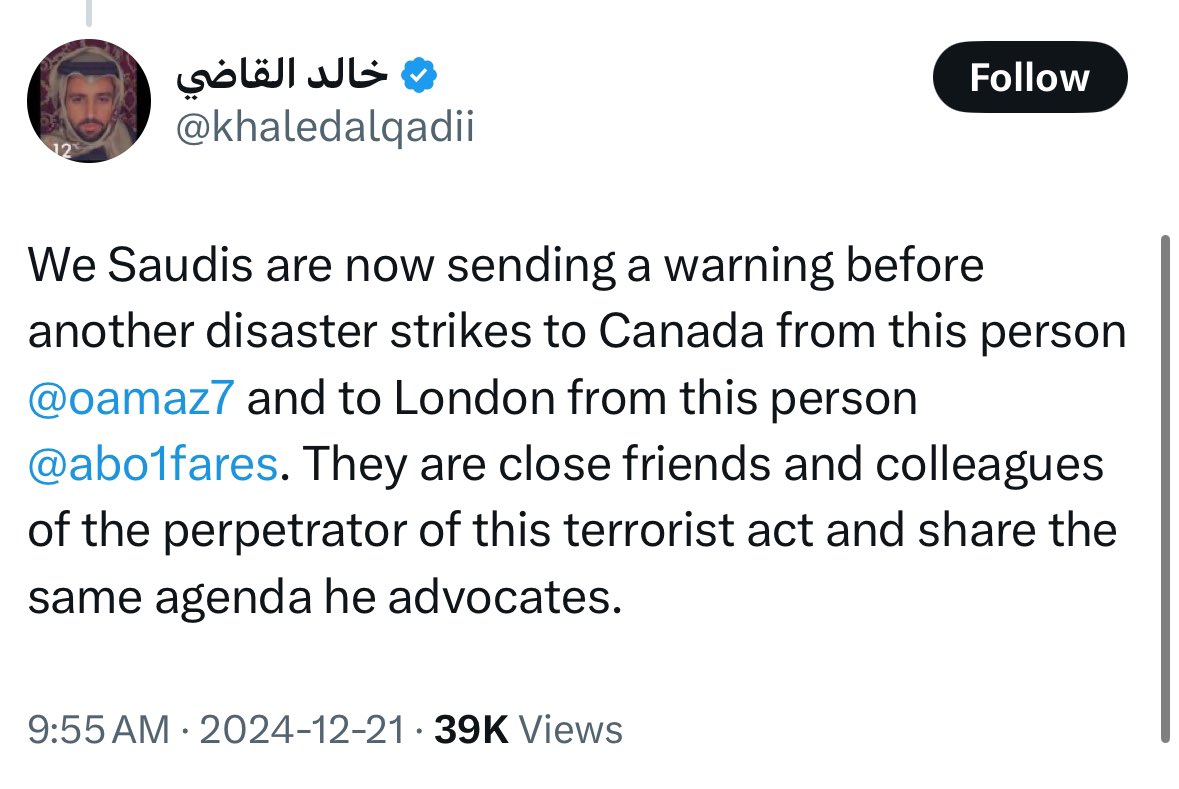Viewport: 1179px width, 789px height.
Task: Open the 39K view count
Action: 474,729
